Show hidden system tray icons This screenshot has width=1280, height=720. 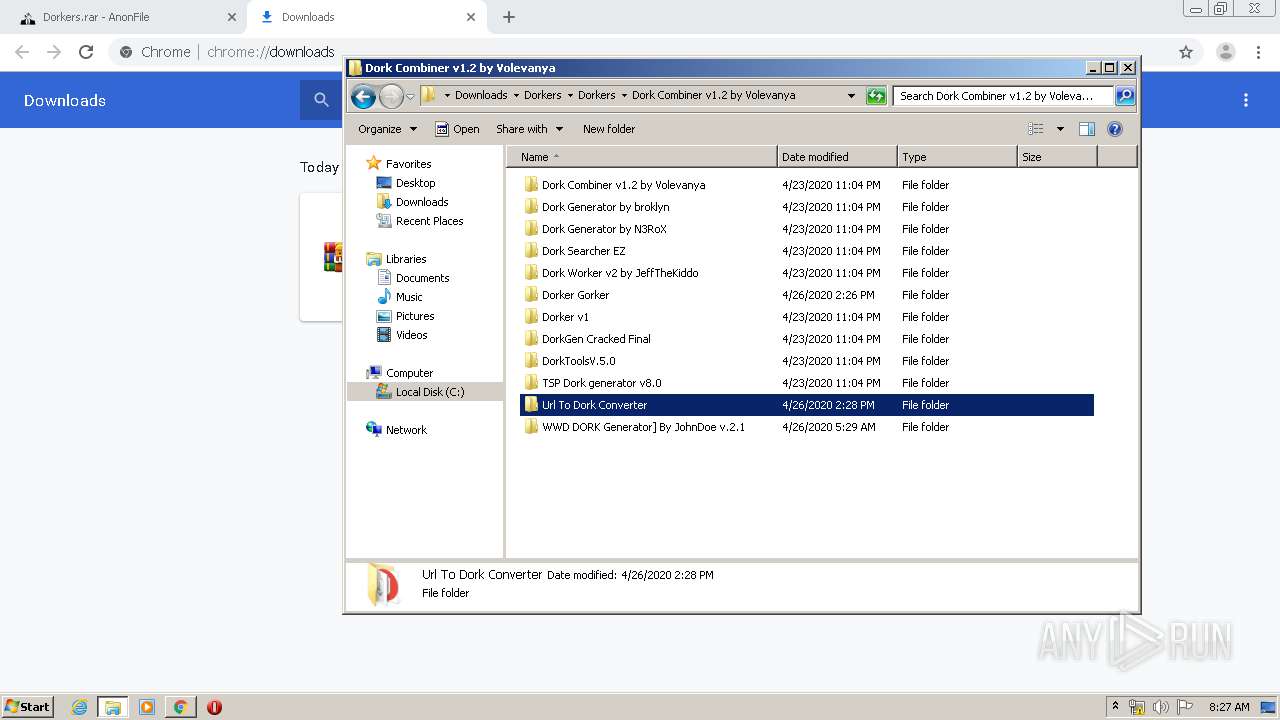click(1116, 707)
